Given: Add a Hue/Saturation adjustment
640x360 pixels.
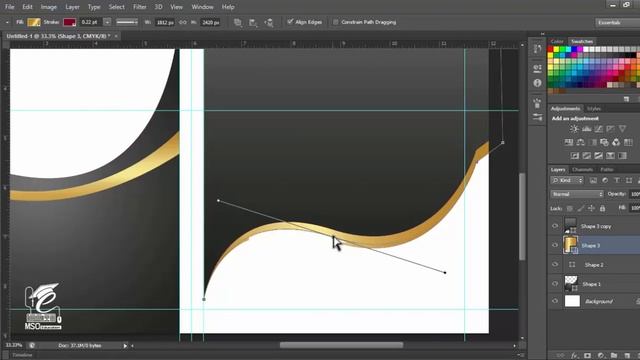Looking at the screenshot, I should click(x=569, y=142).
